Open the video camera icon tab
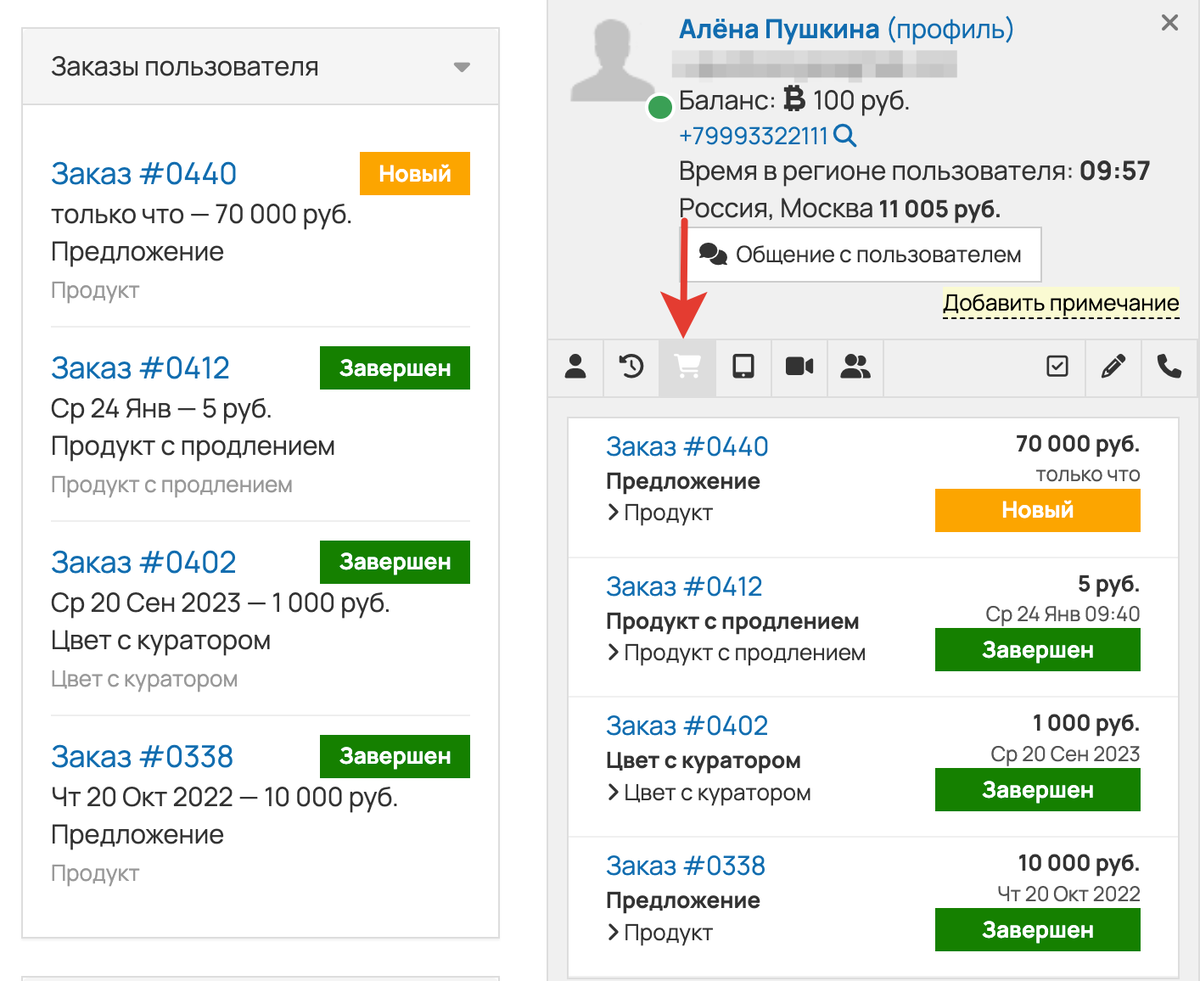The height and width of the screenshot is (981, 1200). coord(799,367)
